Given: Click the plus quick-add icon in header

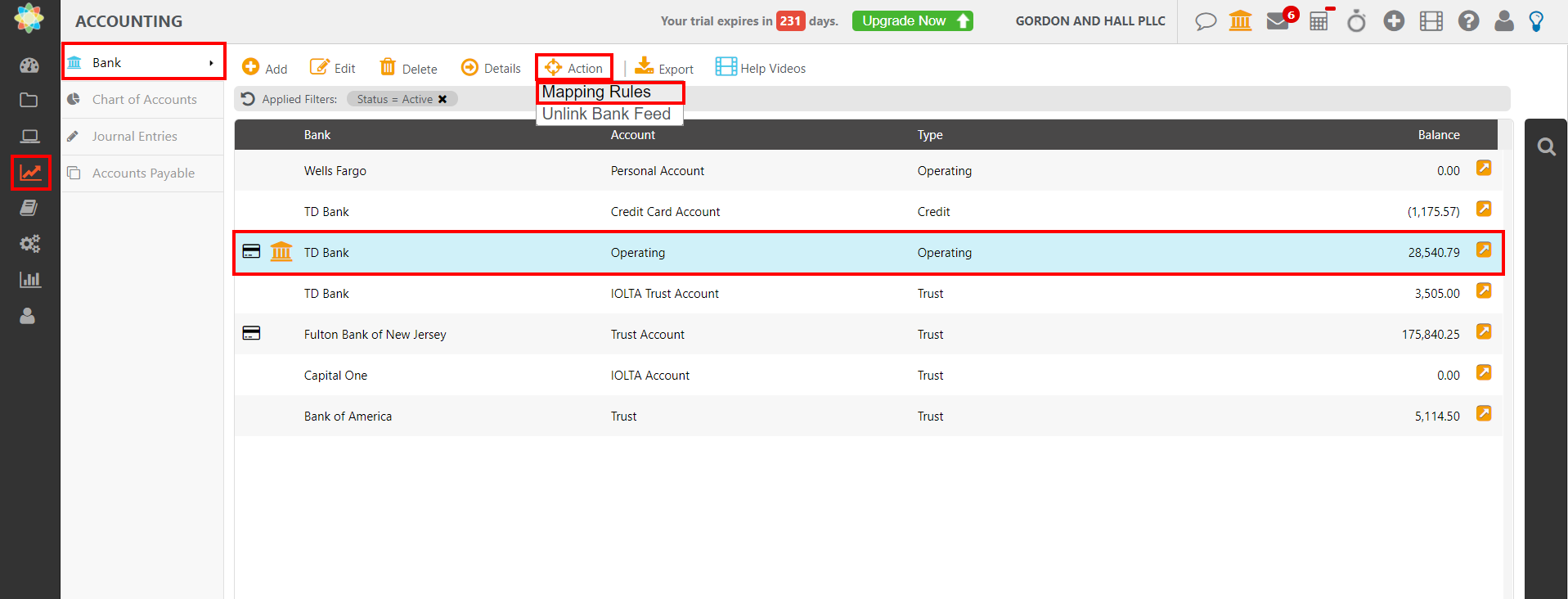Looking at the screenshot, I should [x=1394, y=20].
